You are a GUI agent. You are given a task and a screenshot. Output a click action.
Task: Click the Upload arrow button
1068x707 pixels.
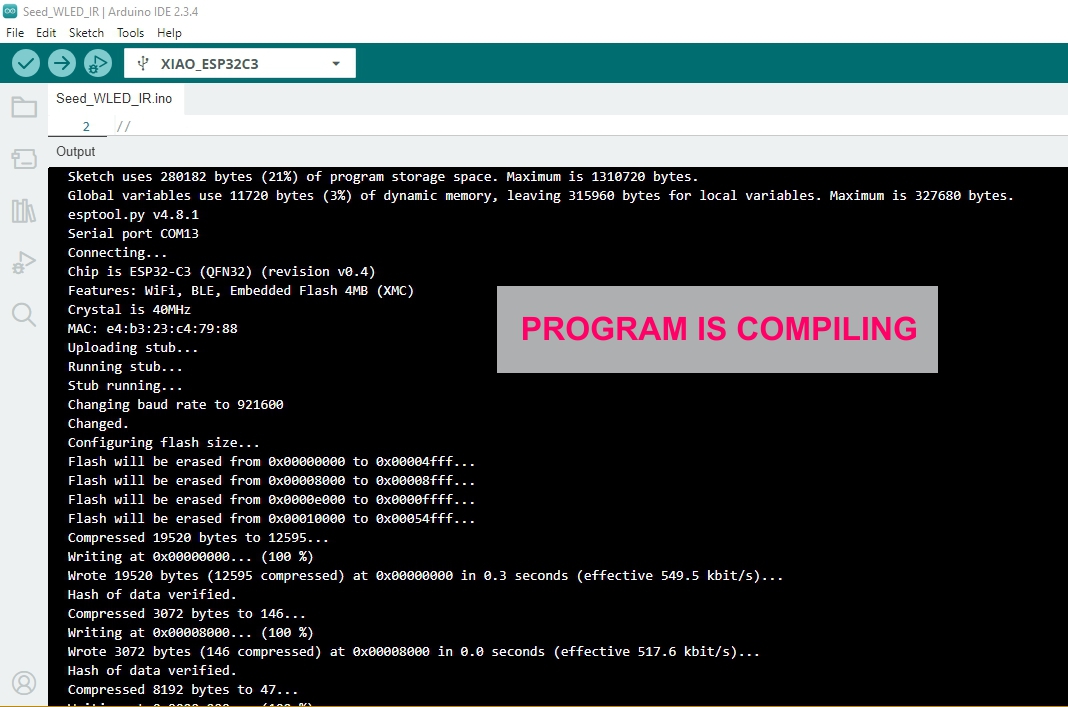pos(62,63)
